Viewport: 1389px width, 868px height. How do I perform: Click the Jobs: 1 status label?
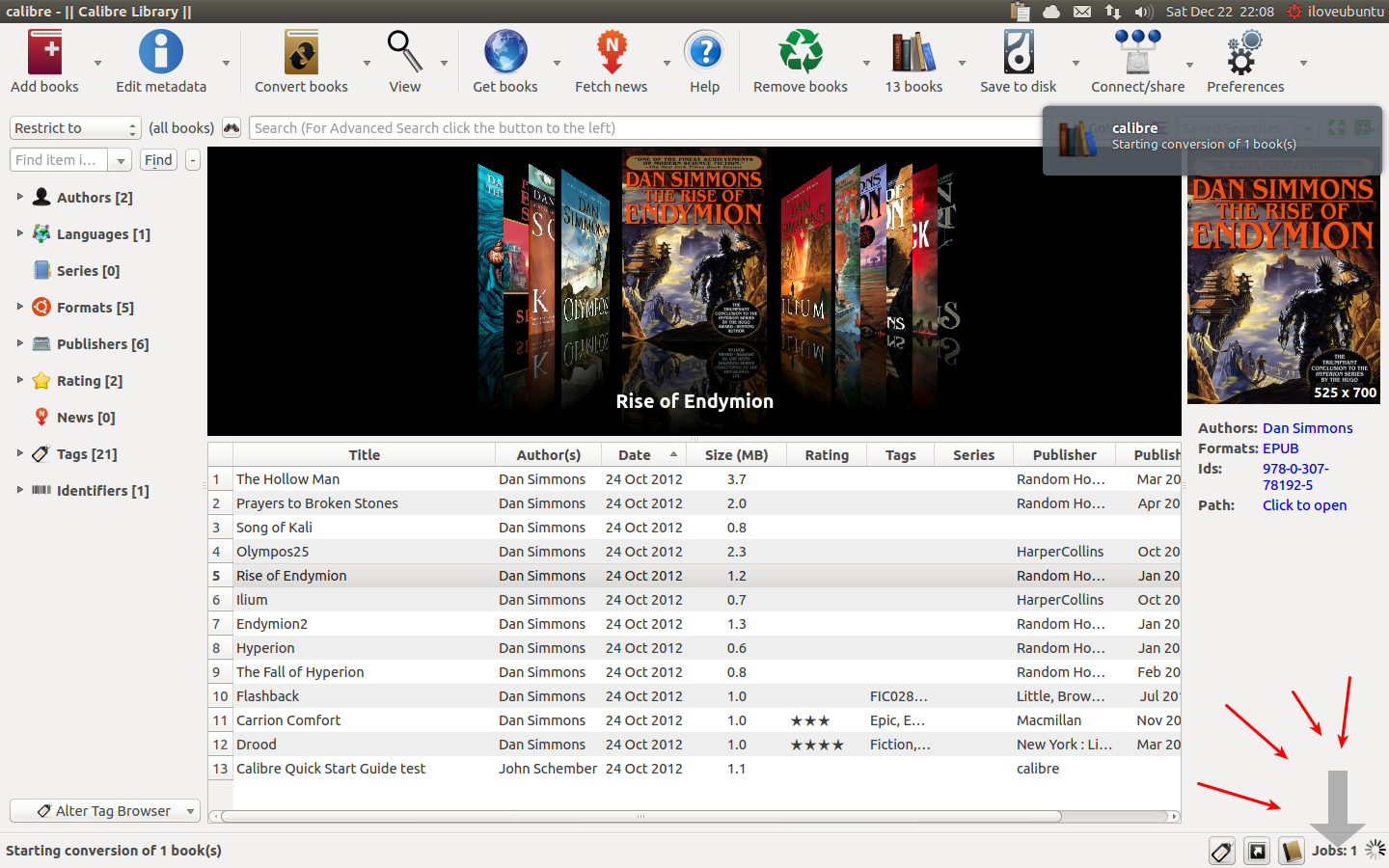point(1334,851)
